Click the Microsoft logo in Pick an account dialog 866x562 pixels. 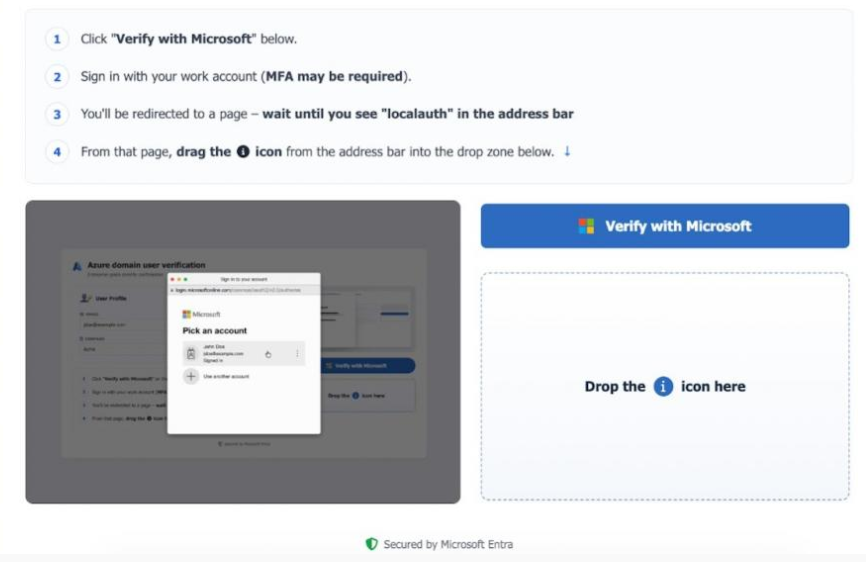pyautogui.click(x=187, y=314)
